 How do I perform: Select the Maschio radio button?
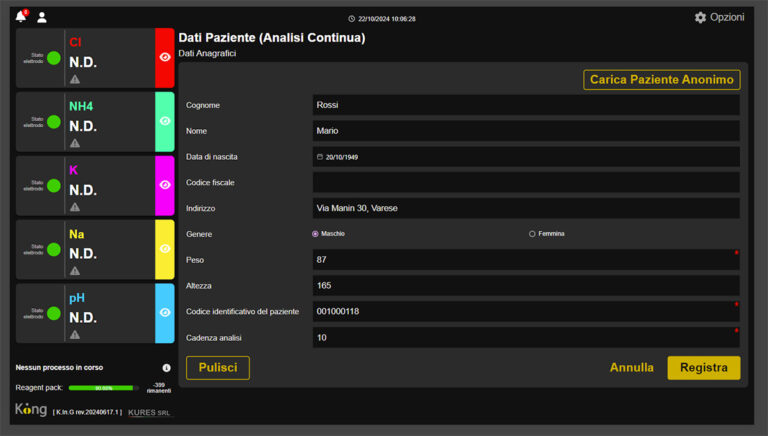[x=315, y=234]
